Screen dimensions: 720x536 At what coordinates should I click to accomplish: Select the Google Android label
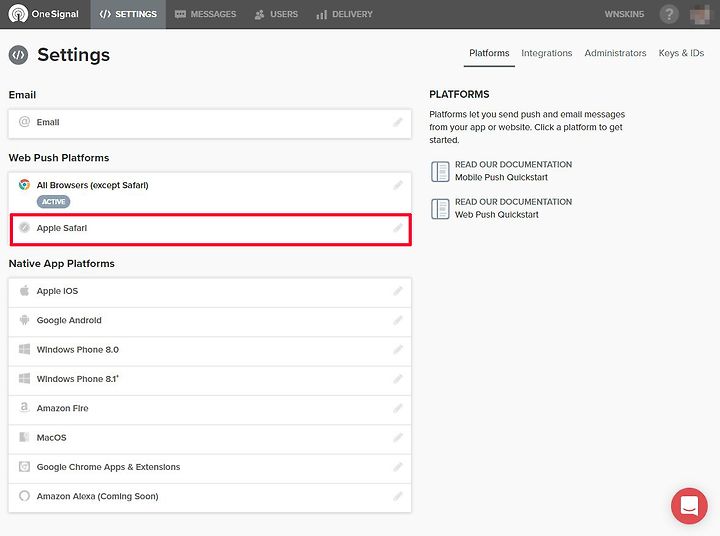tap(69, 320)
